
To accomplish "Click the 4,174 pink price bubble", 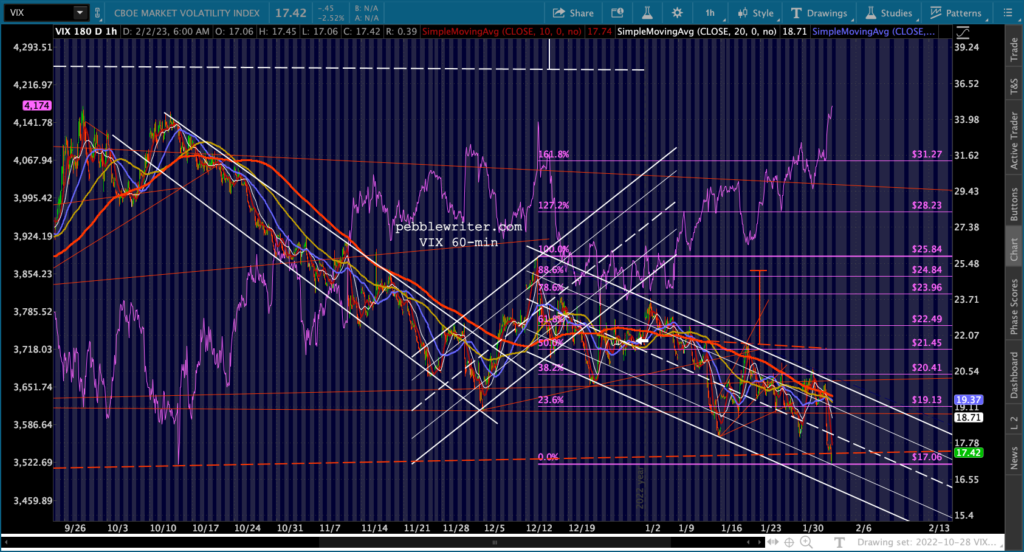I will [37, 105].
